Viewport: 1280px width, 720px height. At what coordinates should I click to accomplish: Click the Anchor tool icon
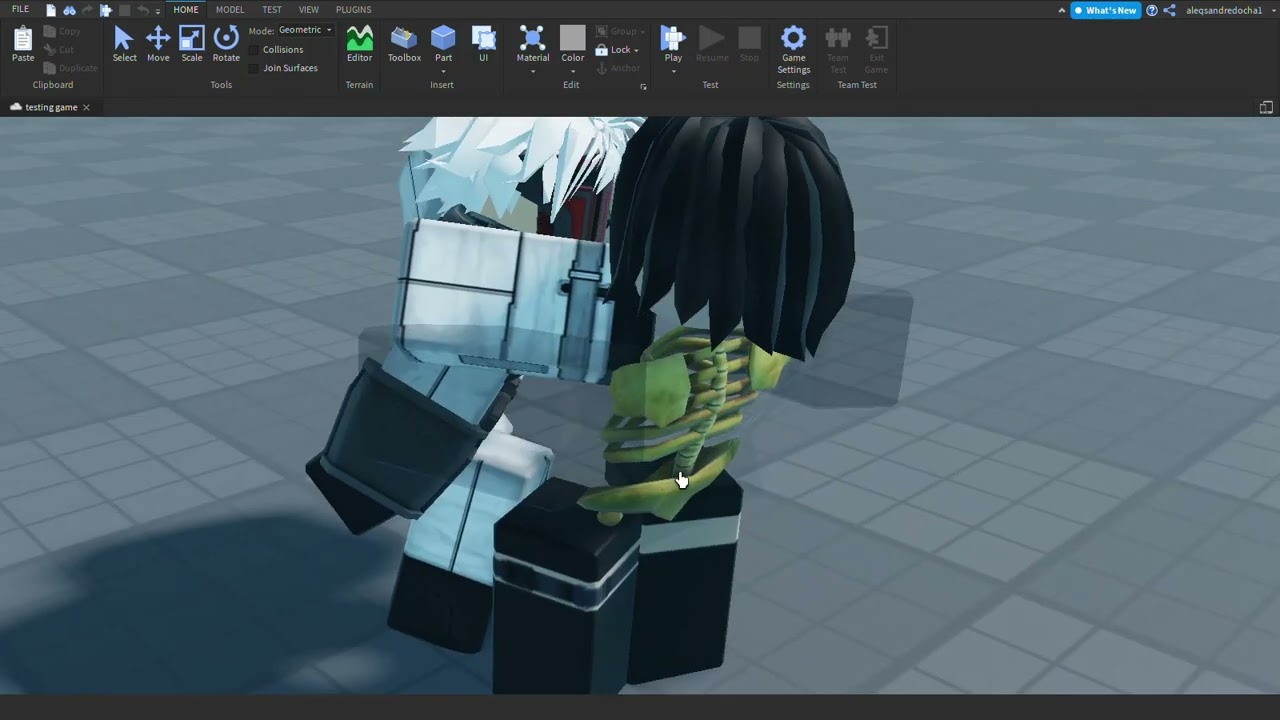(x=602, y=68)
